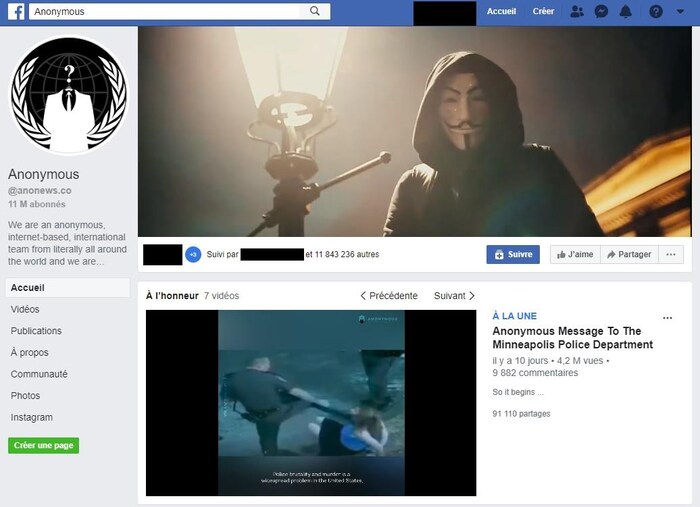
Task: Open Vidéos in the page sidebar
Action: [x=25, y=309]
